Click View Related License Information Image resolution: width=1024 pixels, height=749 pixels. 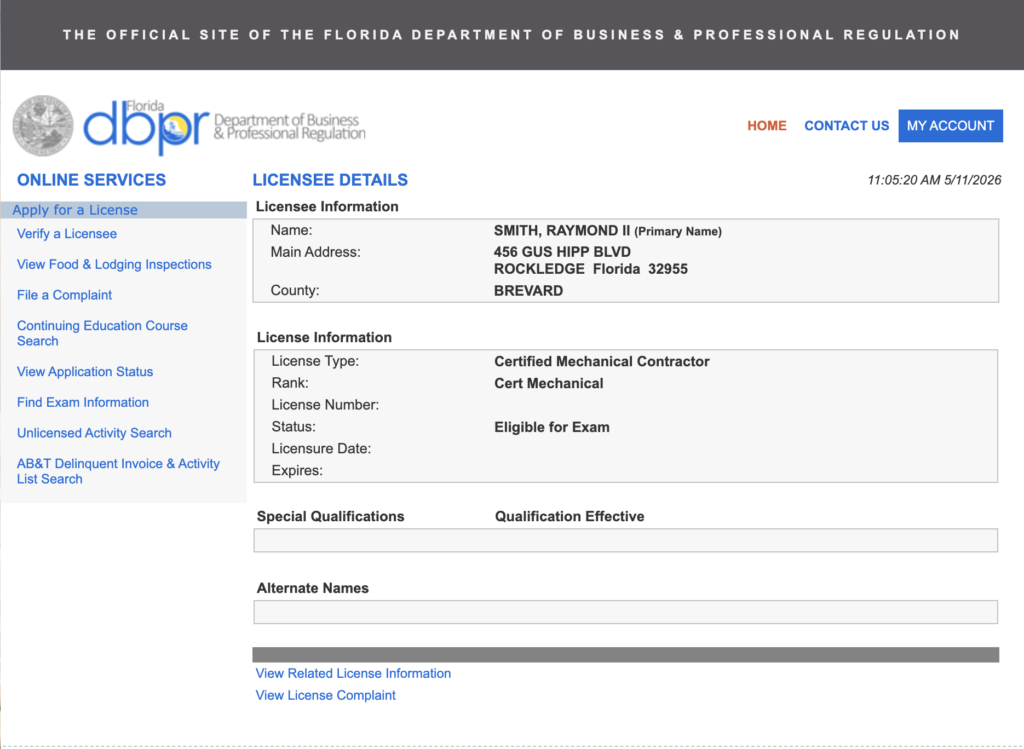[353, 673]
